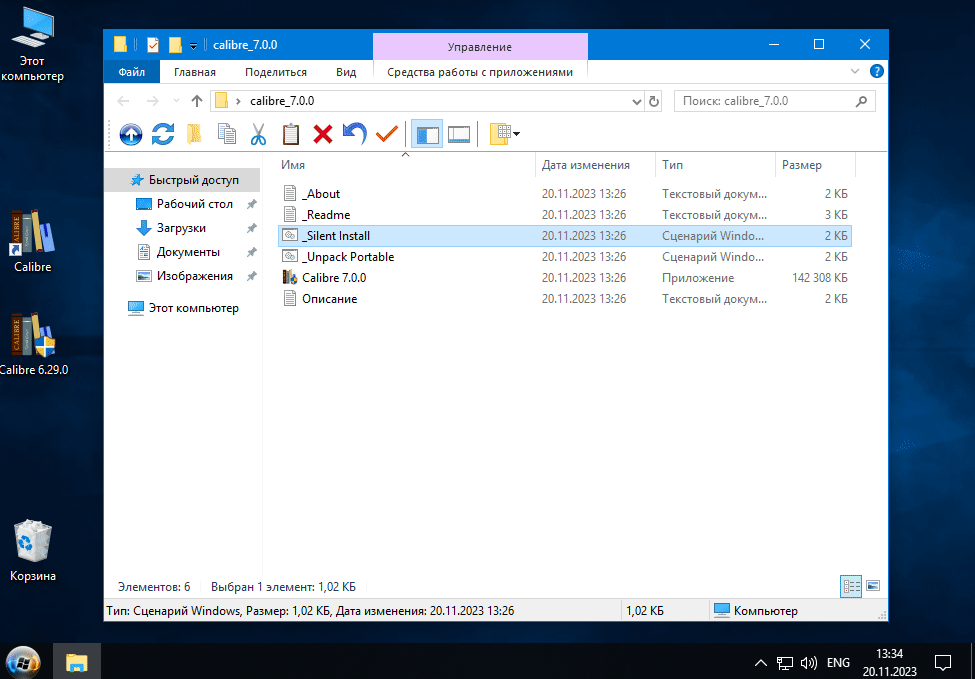
Task: Switch to details view in status bar
Action: click(x=853, y=586)
